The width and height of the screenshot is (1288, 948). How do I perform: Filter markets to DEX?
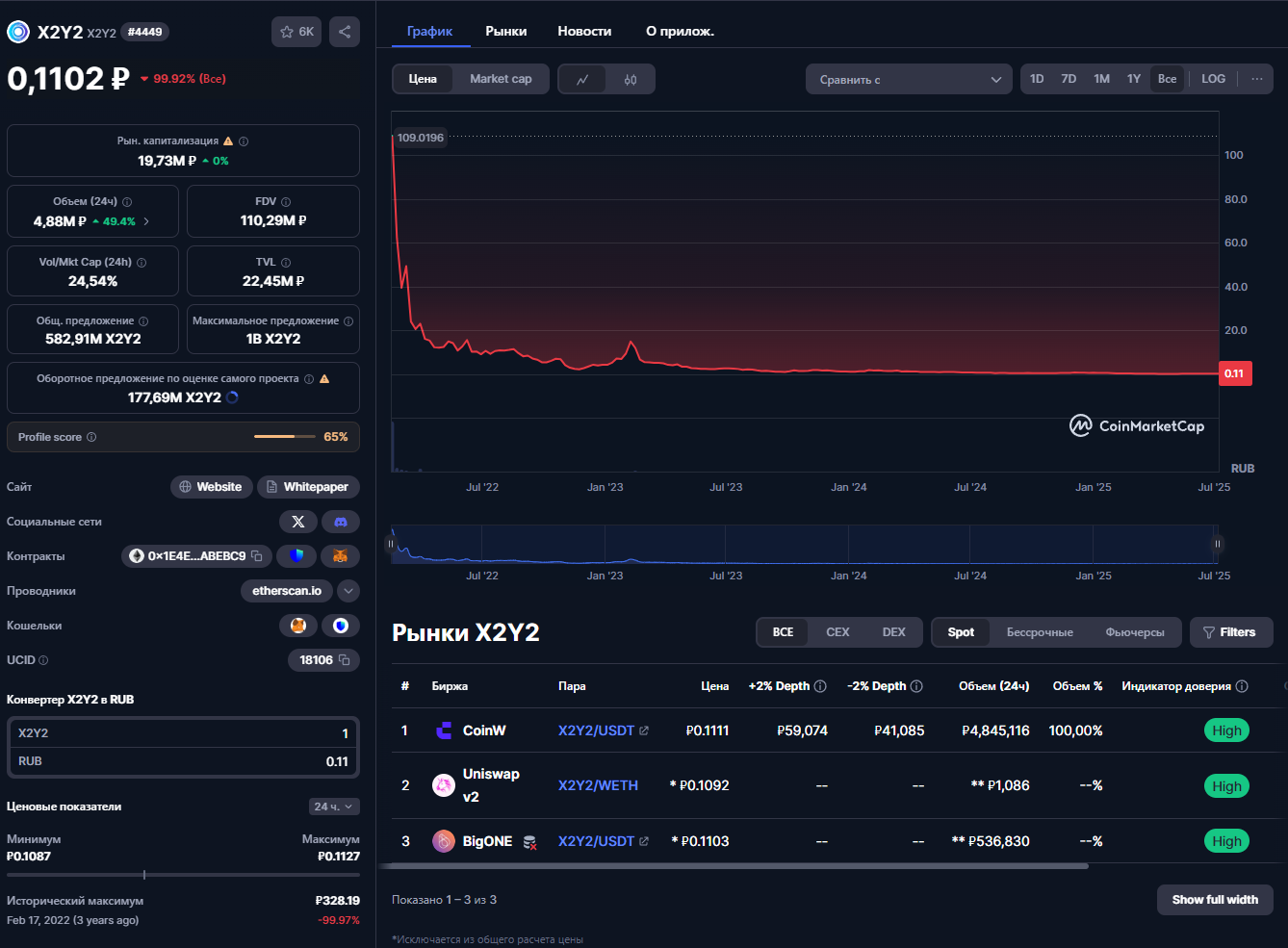point(893,632)
